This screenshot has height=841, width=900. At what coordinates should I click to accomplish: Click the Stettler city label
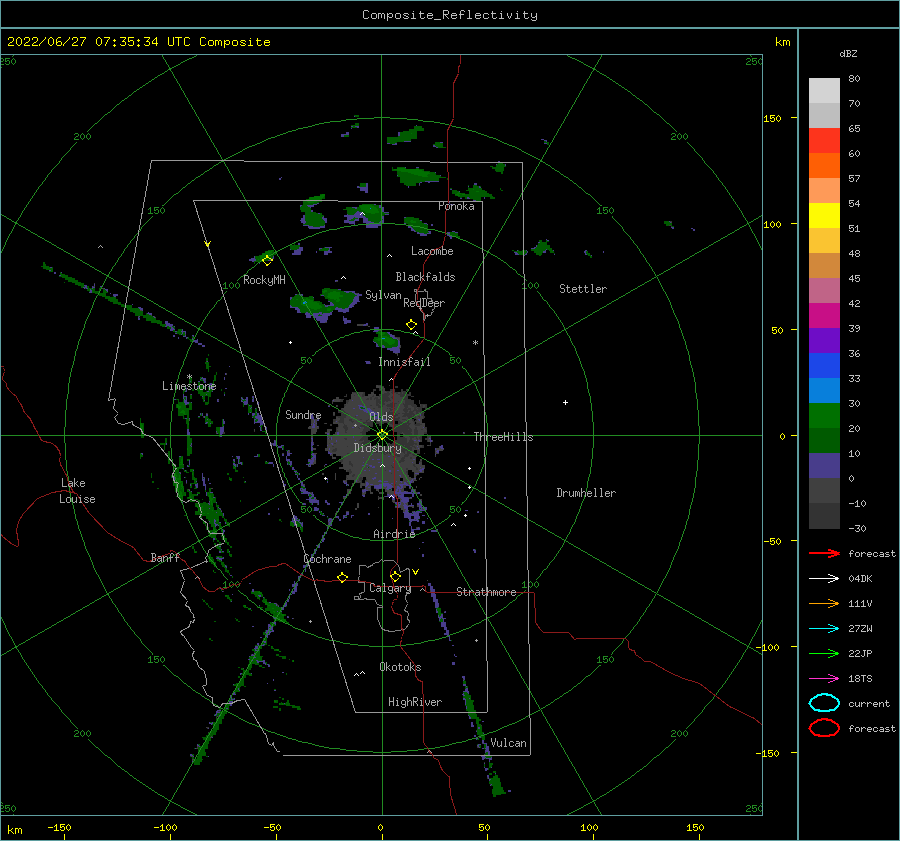(583, 289)
